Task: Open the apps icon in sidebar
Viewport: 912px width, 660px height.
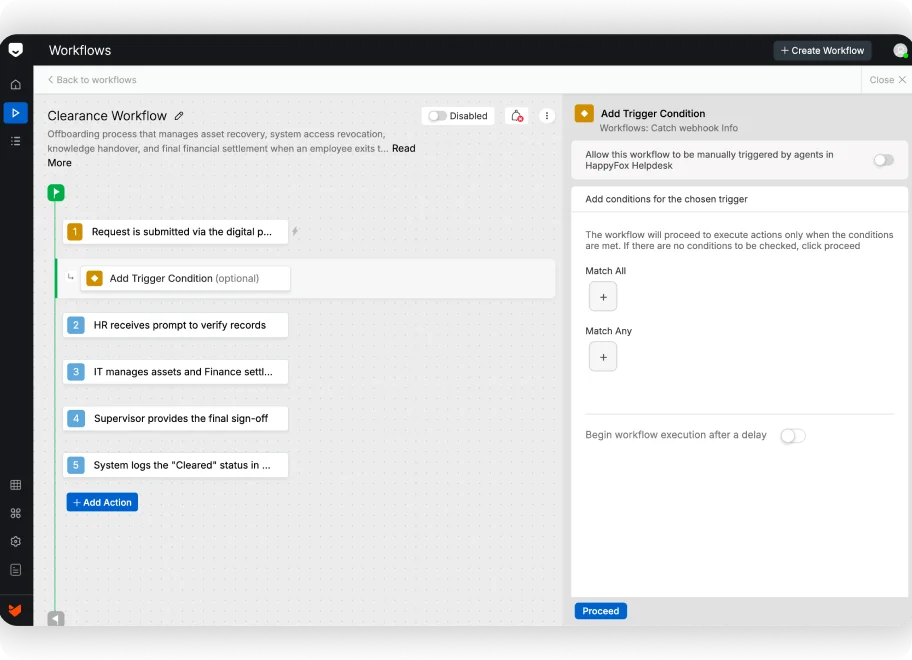Action: (x=16, y=513)
